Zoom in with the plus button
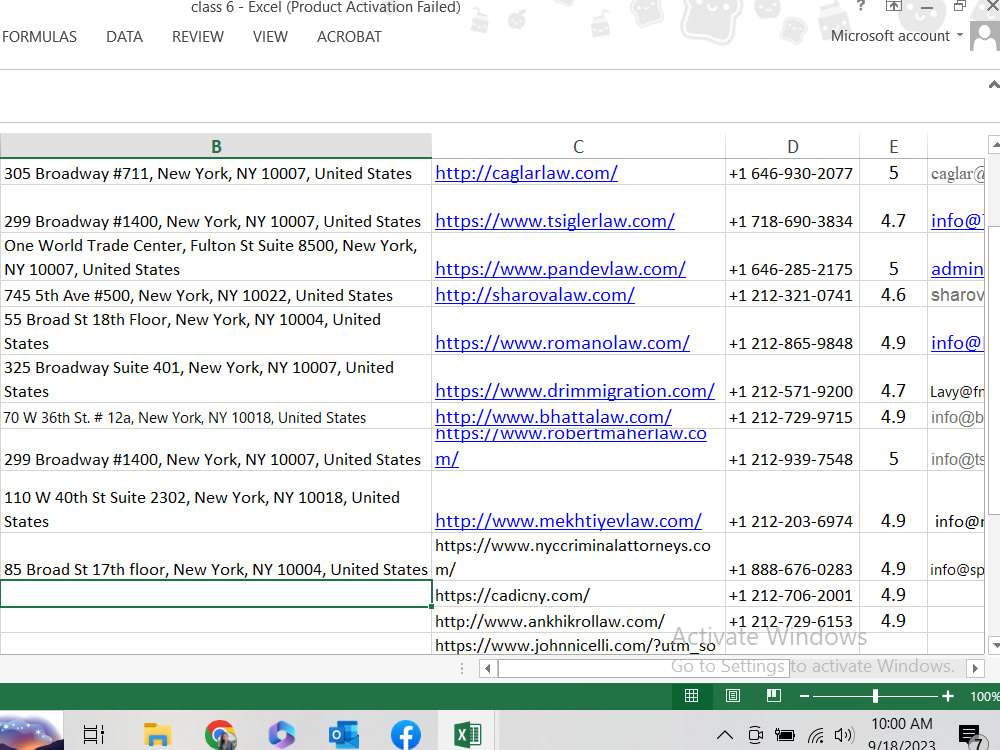This screenshot has width=1000, height=750. 948,696
